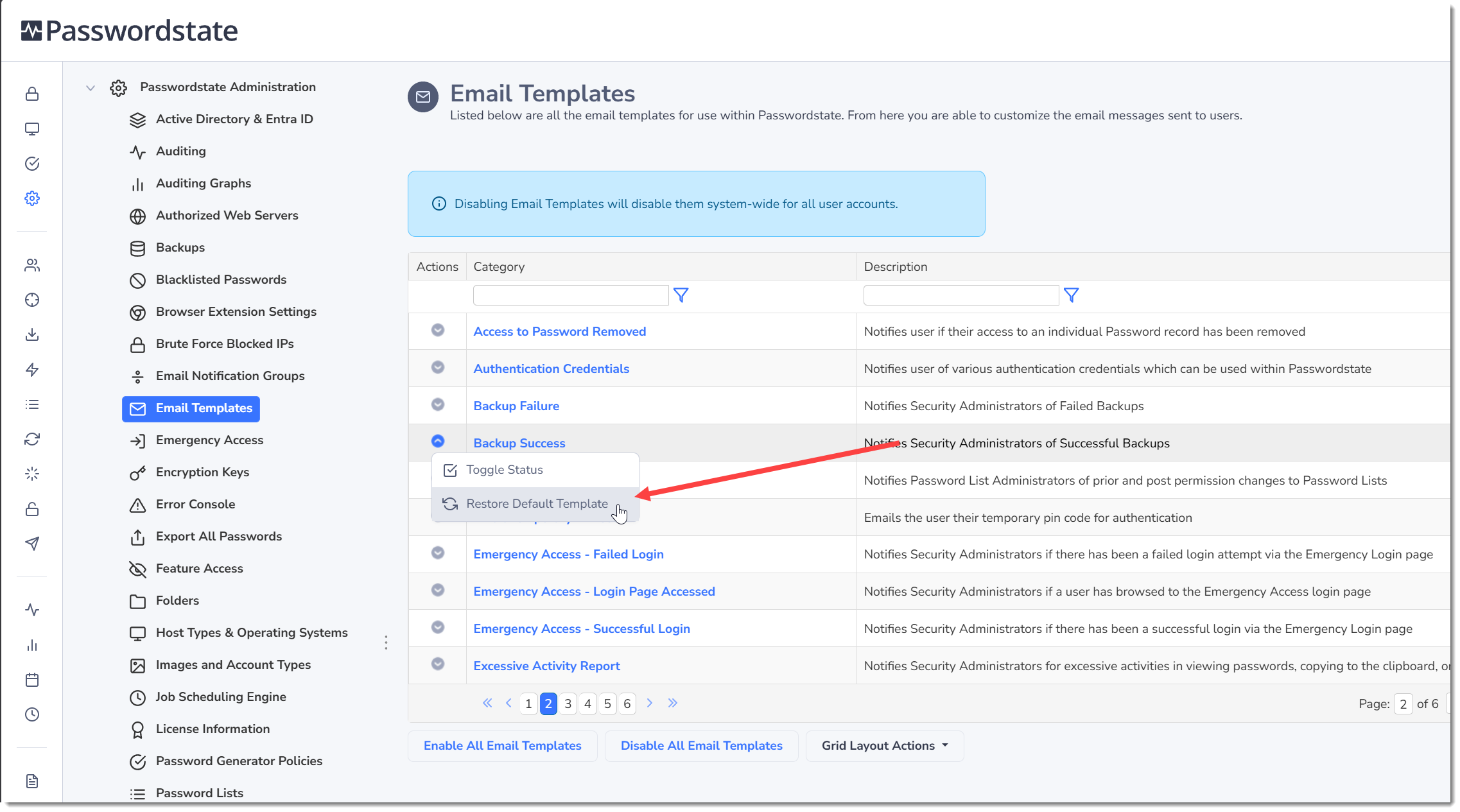The height and width of the screenshot is (812, 1460).
Task: Click the Description column filter funnel icon
Action: click(1071, 295)
